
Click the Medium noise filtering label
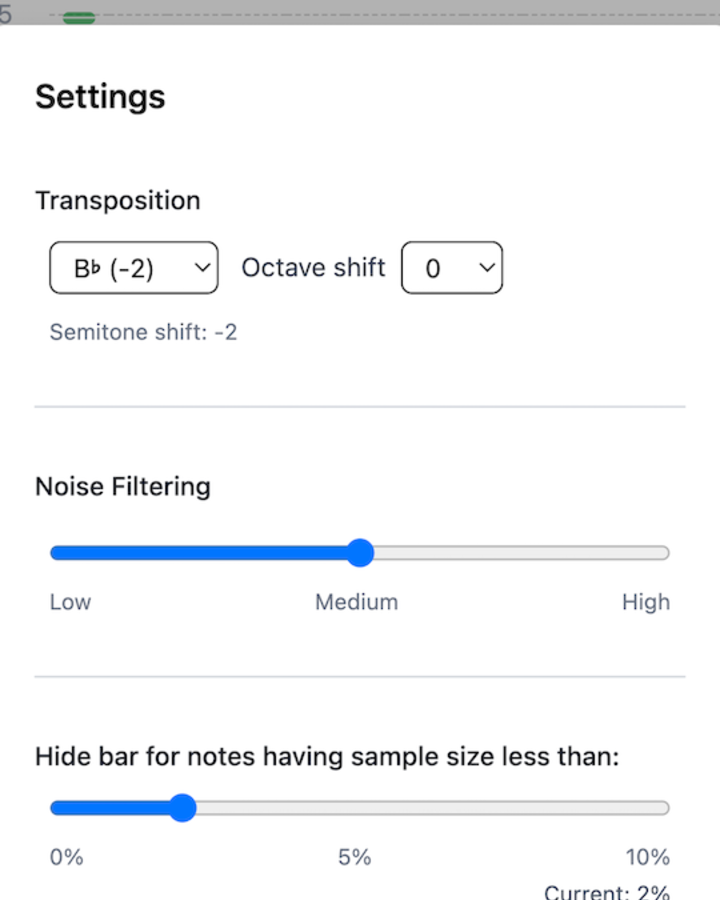(x=356, y=602)
